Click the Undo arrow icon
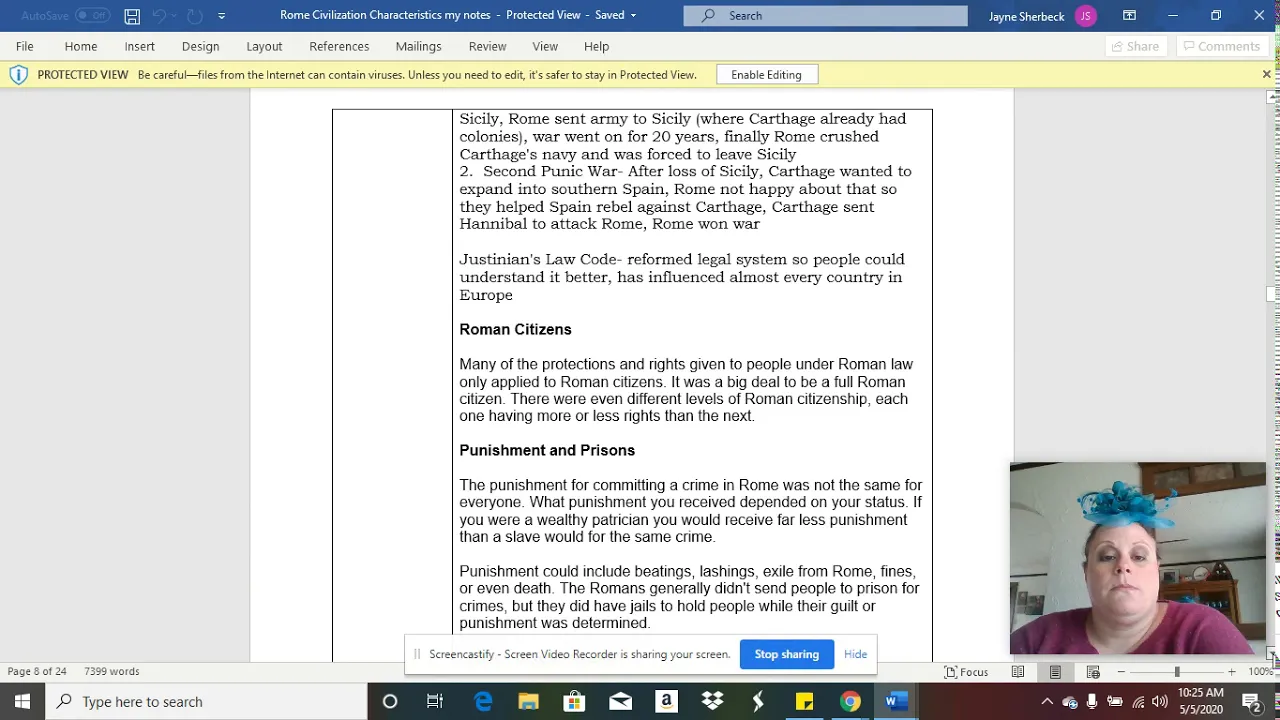Screen dimensions: 1280x720 (159, 16)
